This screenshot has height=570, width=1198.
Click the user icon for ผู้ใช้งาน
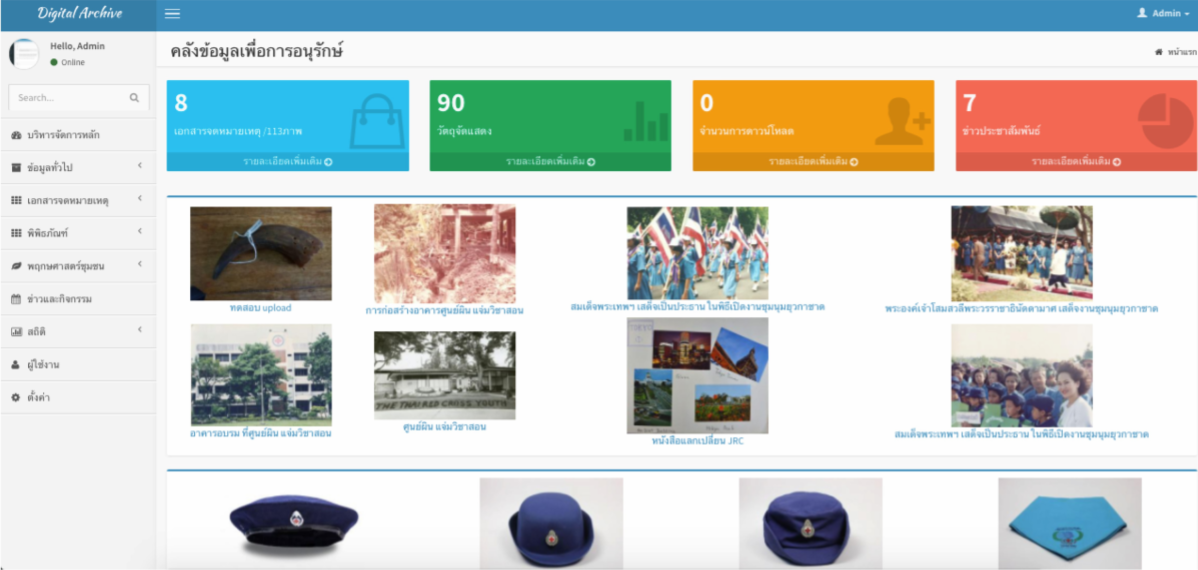click(x=16, y=365)
